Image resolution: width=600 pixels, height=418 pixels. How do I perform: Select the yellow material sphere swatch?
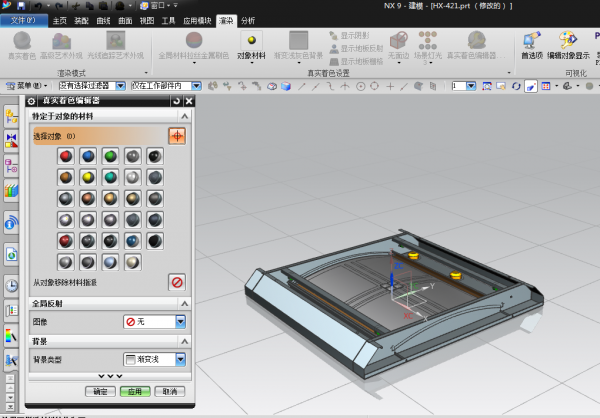pos(88,177)
